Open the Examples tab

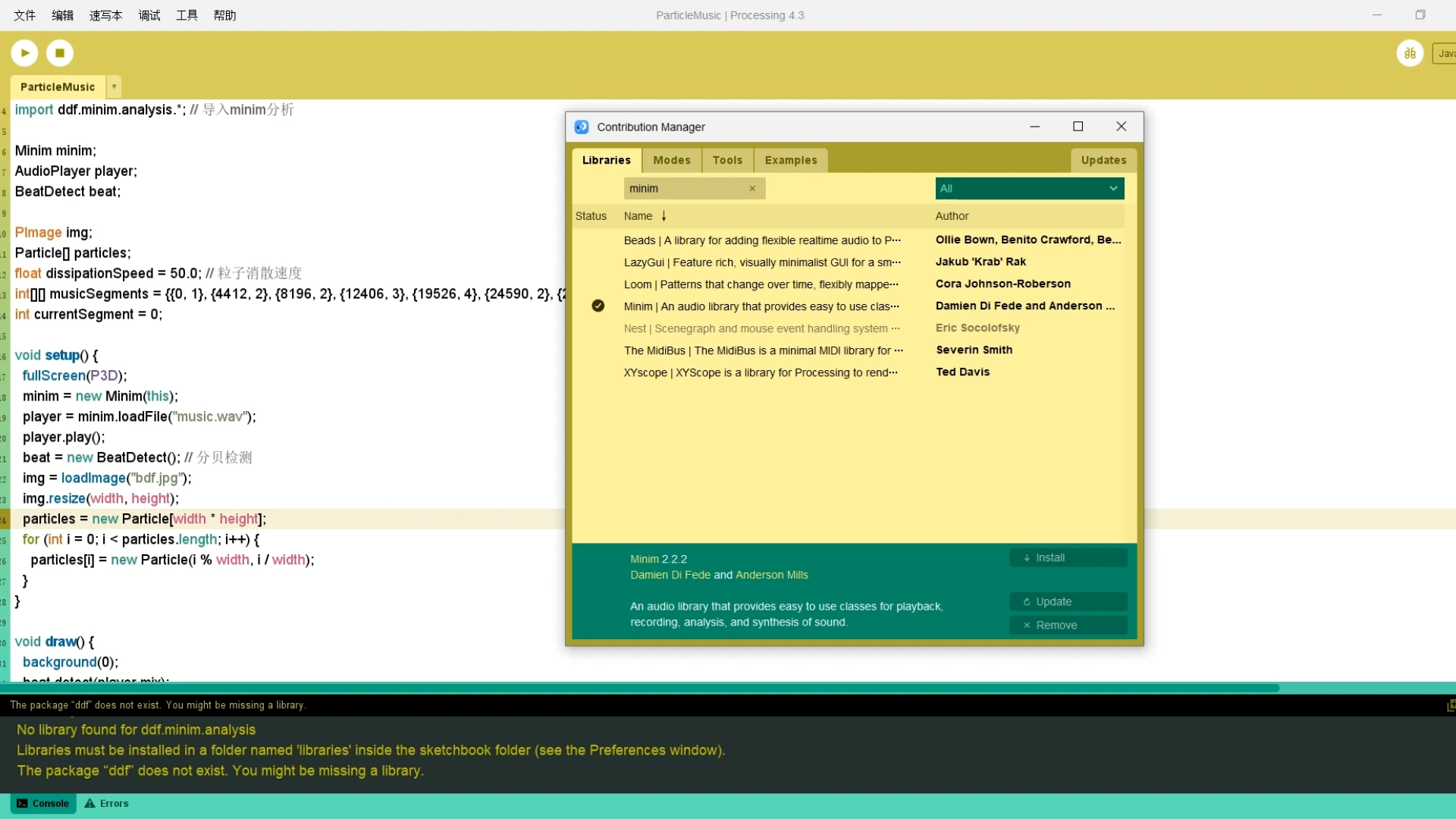pos(790,160)
